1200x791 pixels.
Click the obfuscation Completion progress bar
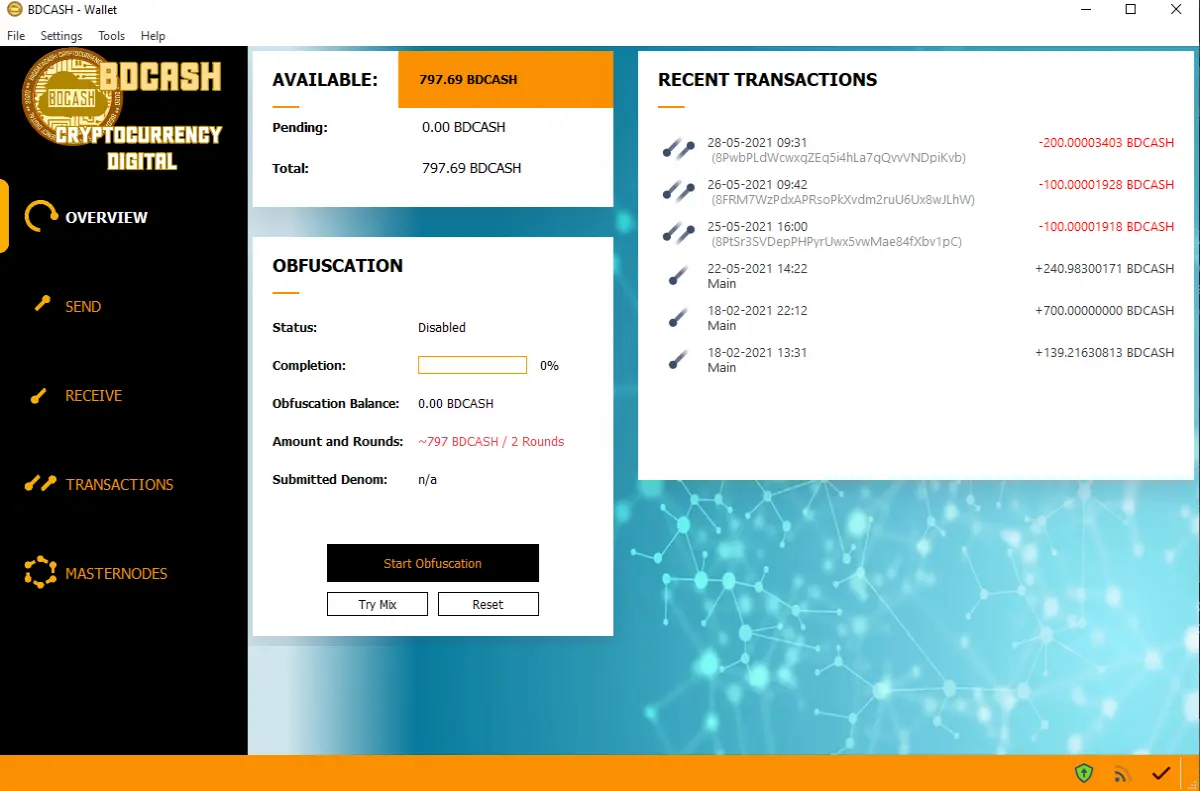472,365
